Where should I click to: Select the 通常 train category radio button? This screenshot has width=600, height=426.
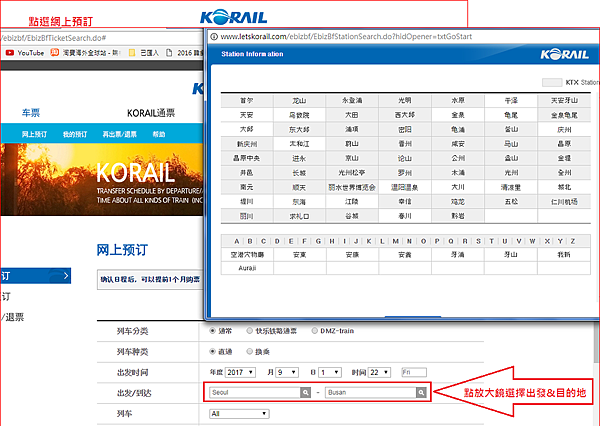pos(213,331)
